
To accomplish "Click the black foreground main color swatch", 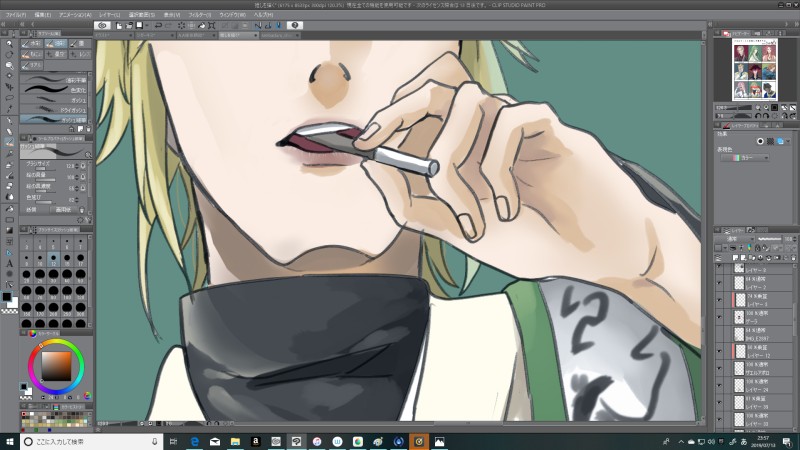I will (7, 297).
